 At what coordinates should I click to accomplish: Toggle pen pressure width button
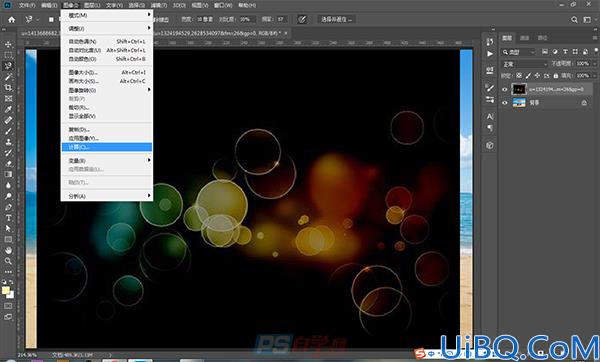tap(302, 19)
